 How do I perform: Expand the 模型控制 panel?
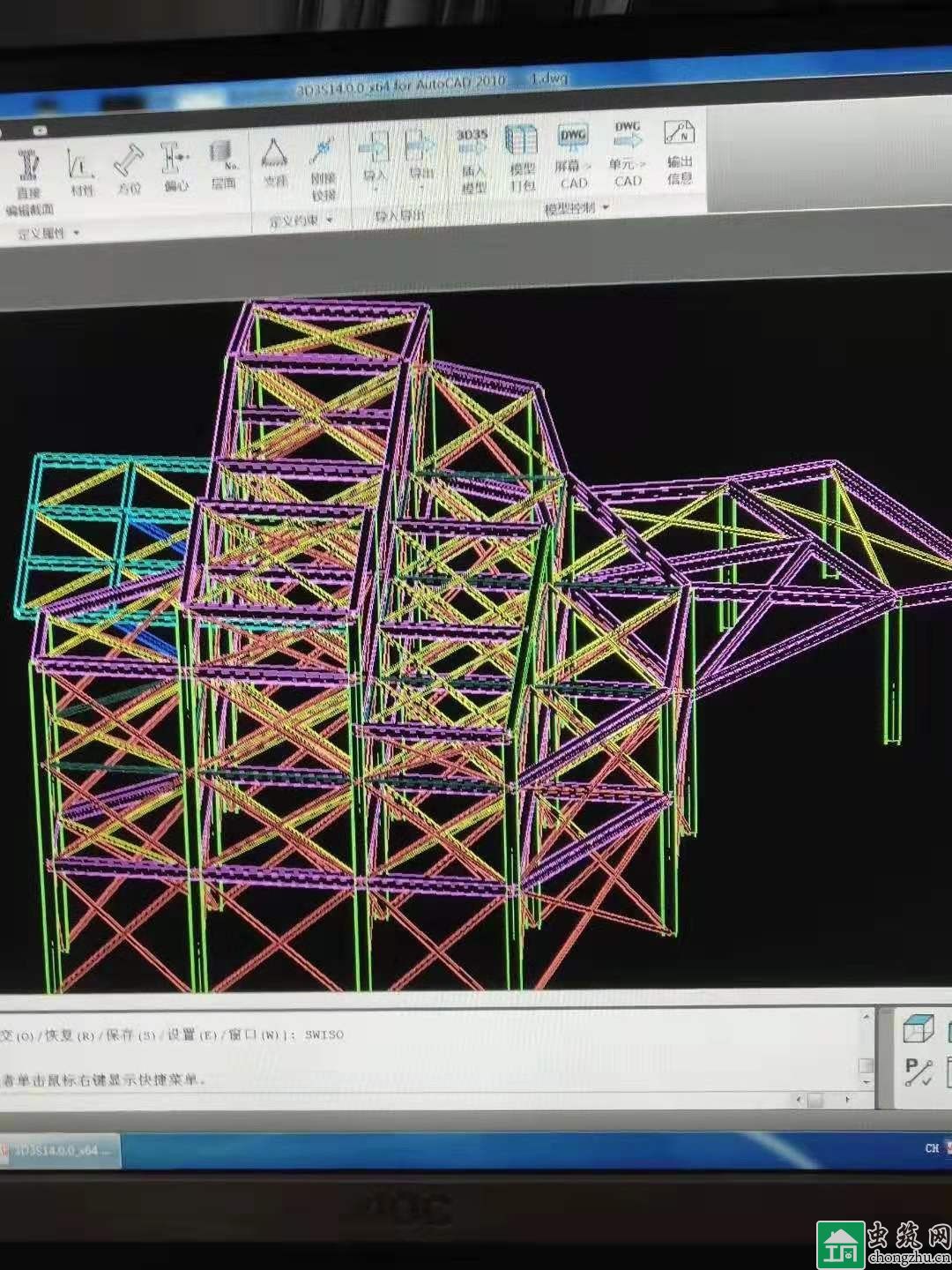576,208
